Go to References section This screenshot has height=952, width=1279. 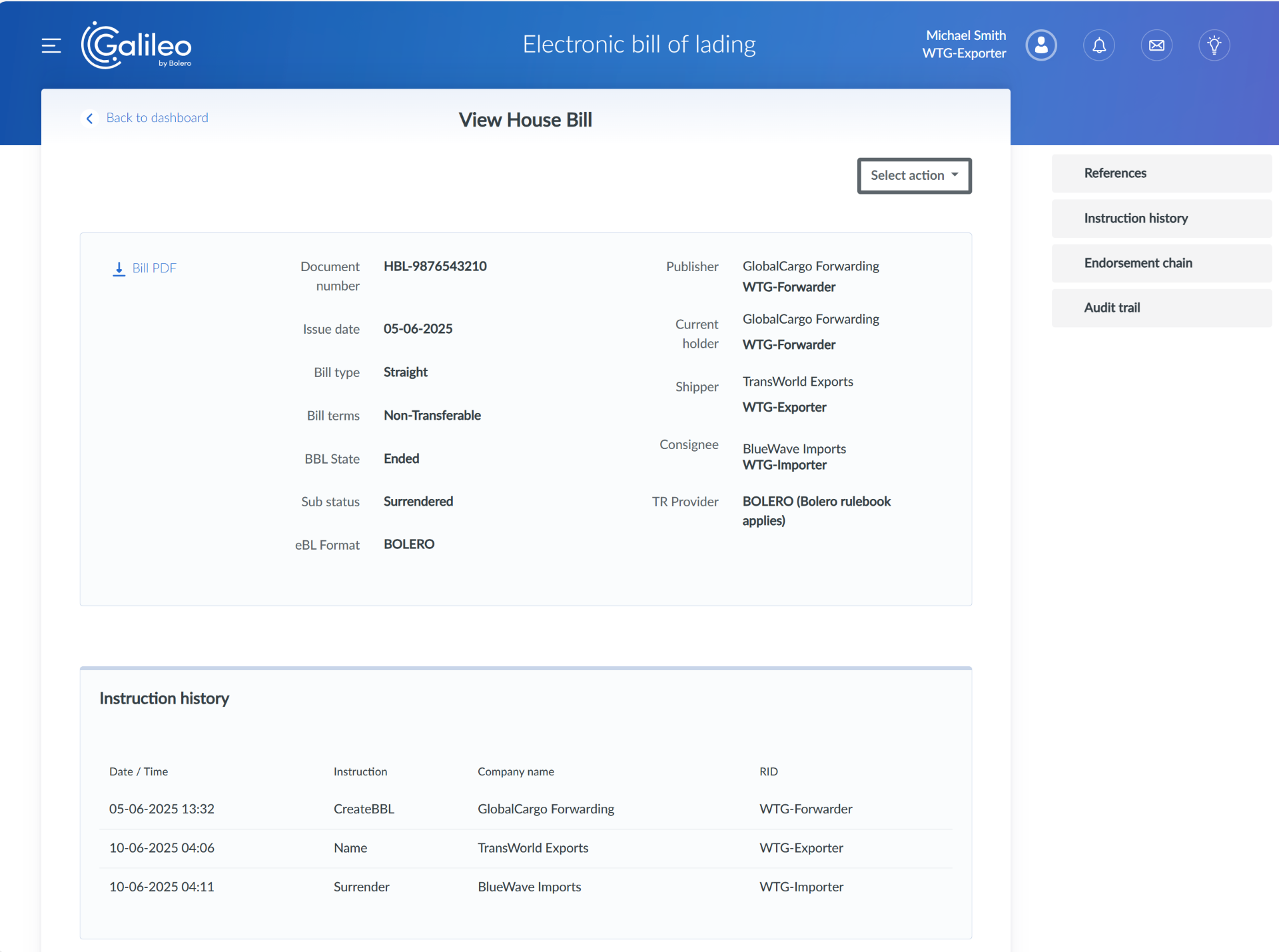1115,173
